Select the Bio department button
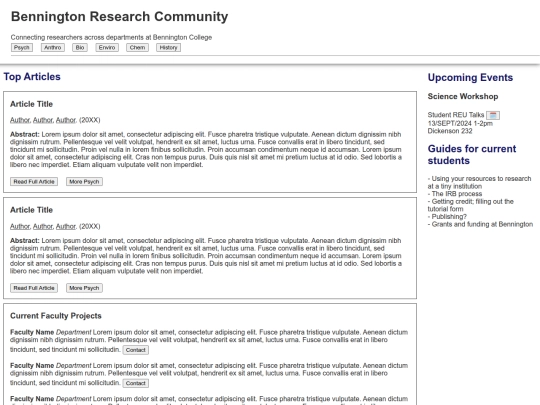Screen dimensions: 540x405 (x=80, y=48)
